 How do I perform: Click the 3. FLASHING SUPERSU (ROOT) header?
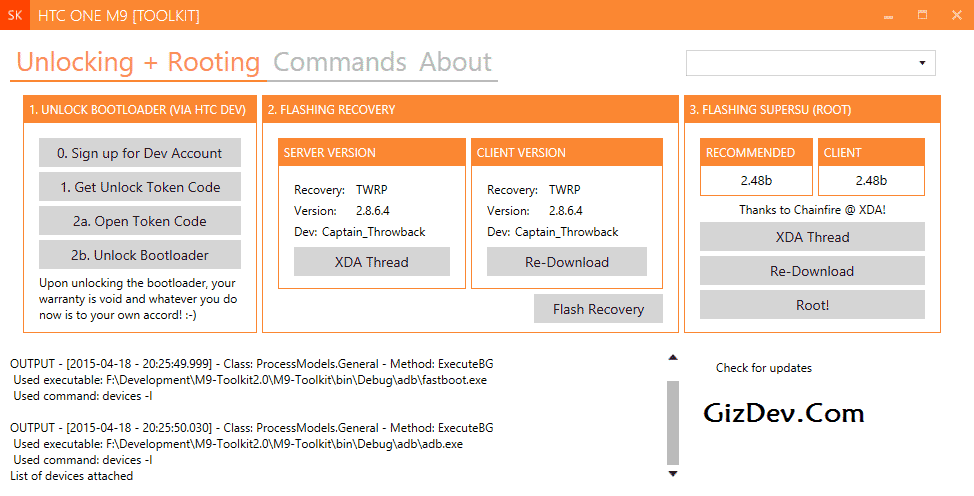click(x=812, y=109)
